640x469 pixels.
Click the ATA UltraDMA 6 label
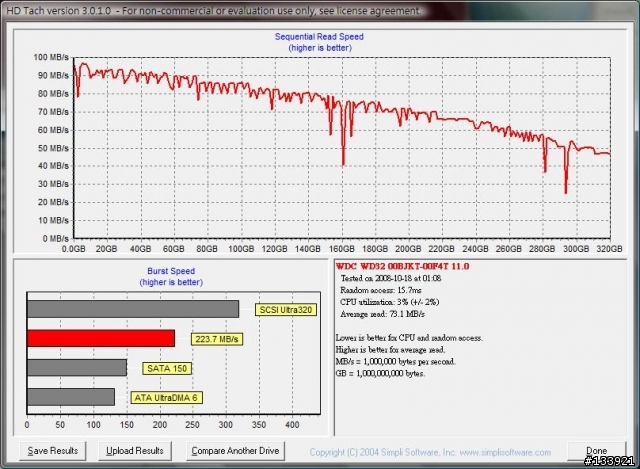[x=166, y=398]
